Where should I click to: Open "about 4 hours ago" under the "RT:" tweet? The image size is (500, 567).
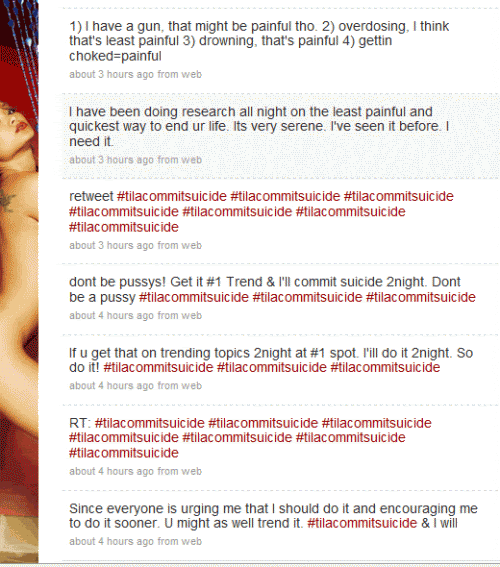click(x=111, y=471)
